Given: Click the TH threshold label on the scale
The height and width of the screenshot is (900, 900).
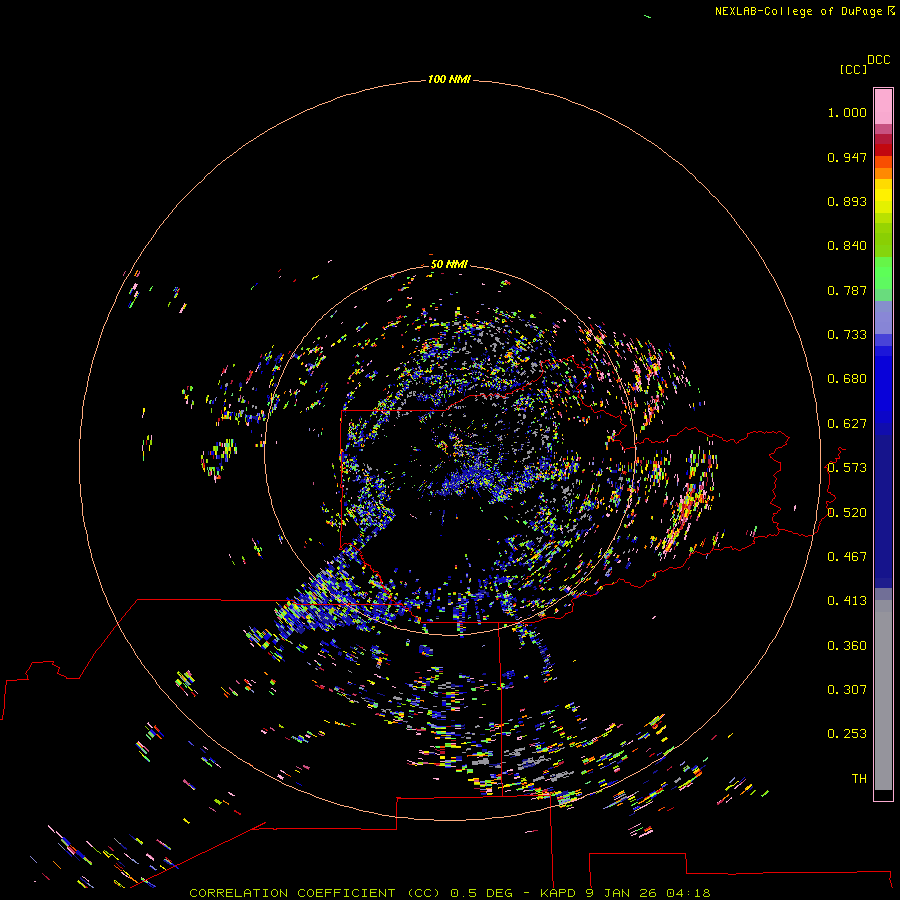Looking at the screenshot, I should [x=859, y=779].
